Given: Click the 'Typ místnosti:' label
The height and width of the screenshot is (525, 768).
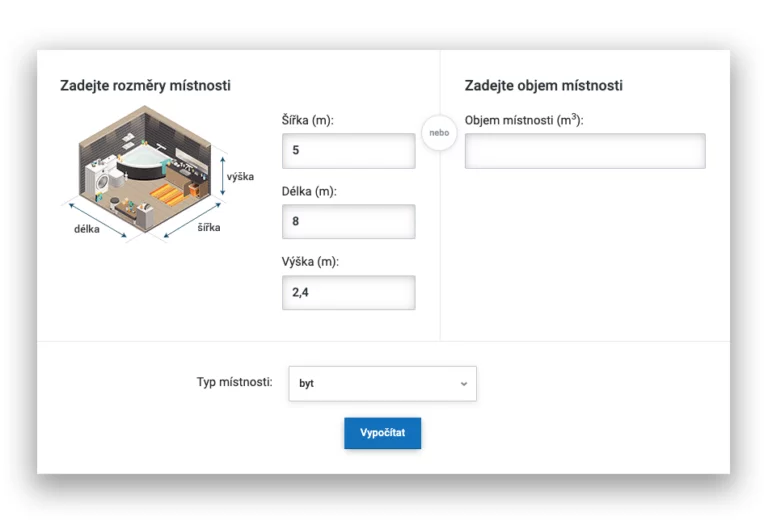Looking at the screenshot, I should (x=234, y=381).
